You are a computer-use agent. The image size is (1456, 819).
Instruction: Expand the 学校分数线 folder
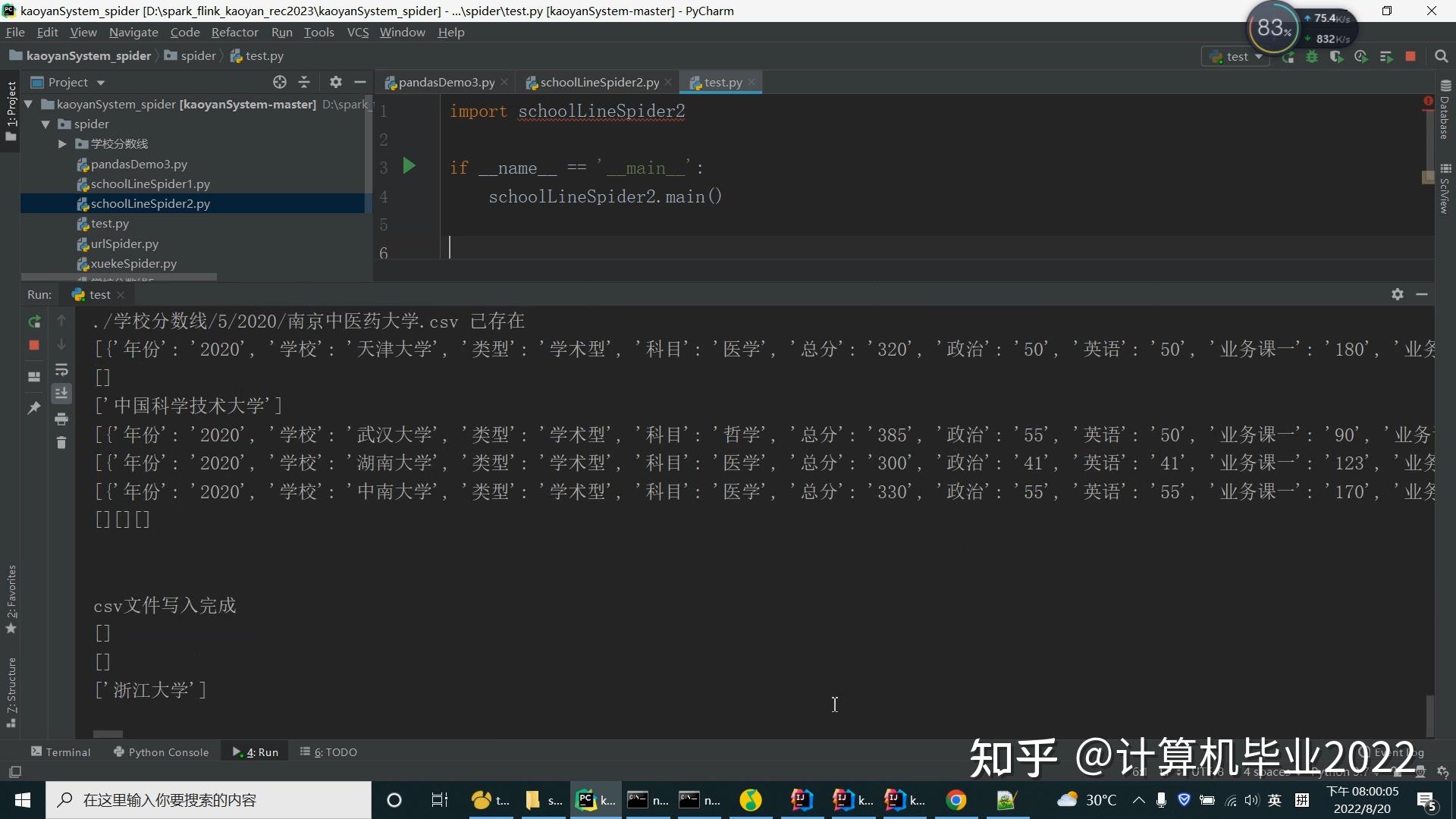(62, 144)
